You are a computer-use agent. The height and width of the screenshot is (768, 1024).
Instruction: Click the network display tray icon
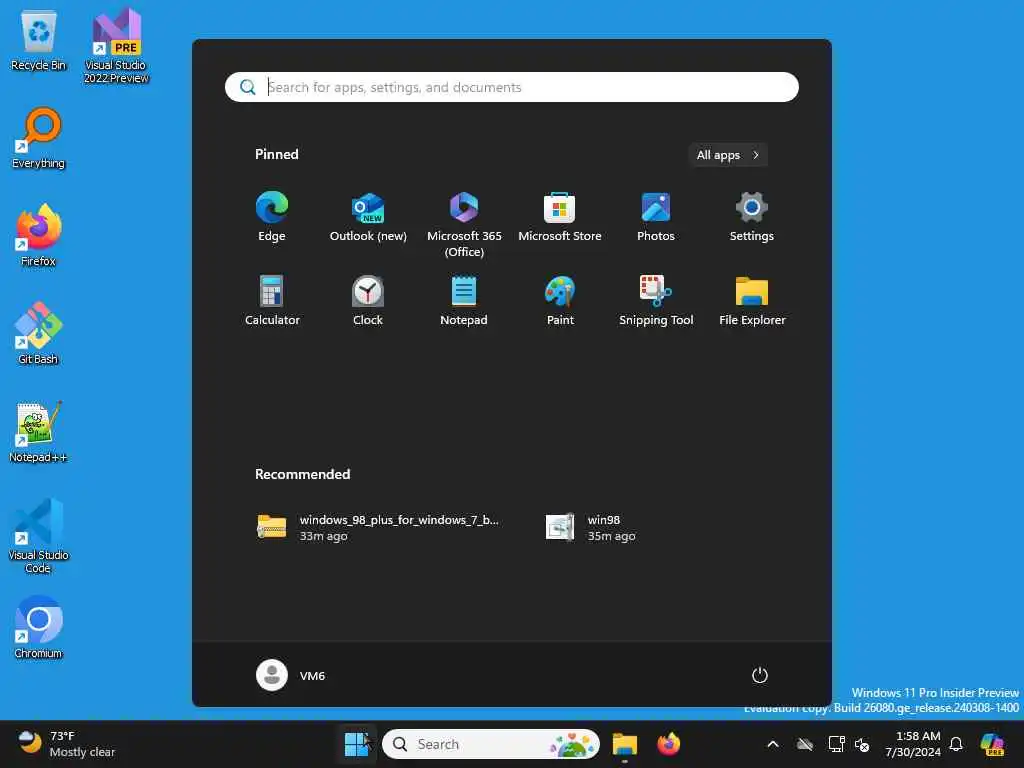836,744
